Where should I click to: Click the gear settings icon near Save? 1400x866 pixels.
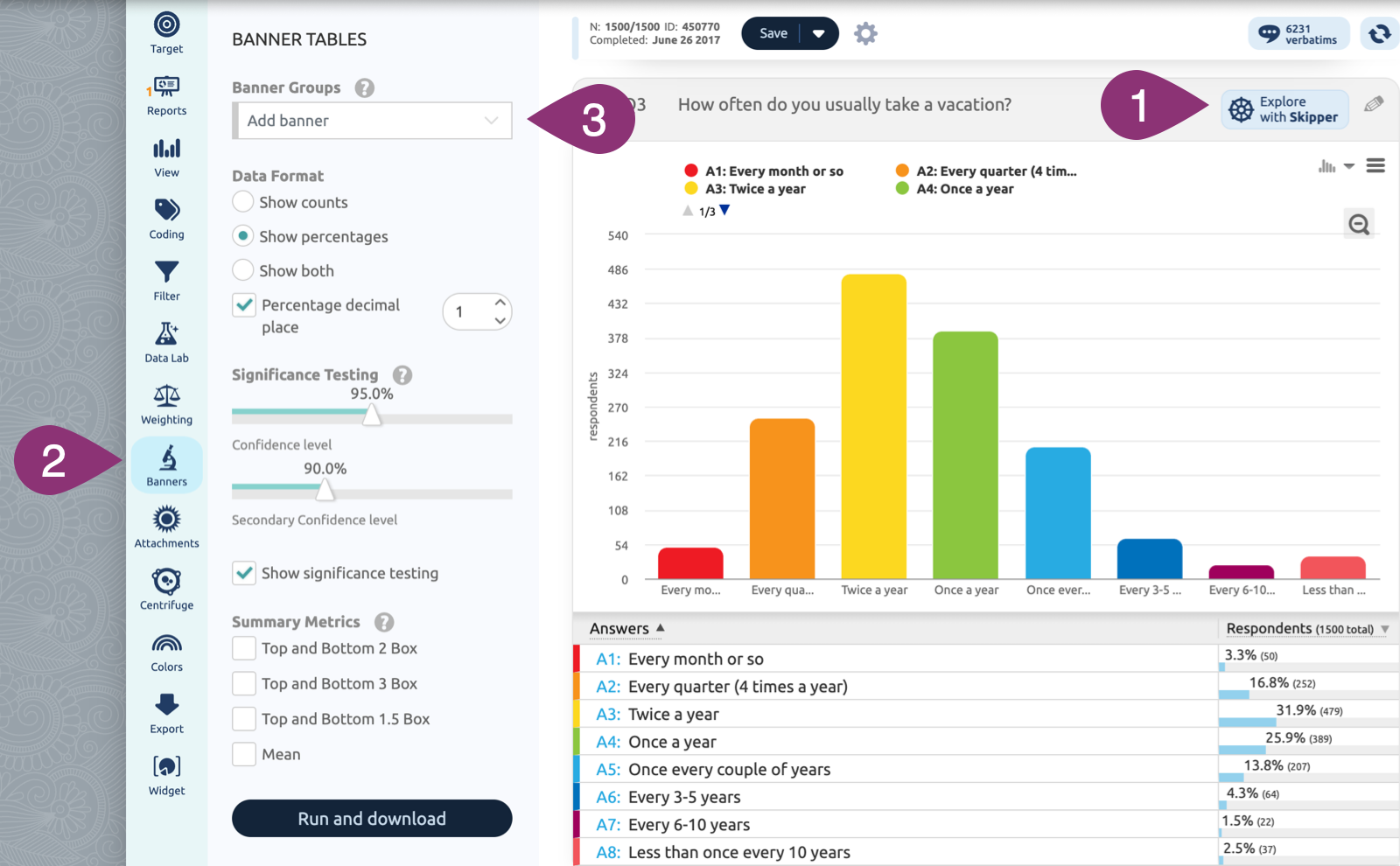865,34
